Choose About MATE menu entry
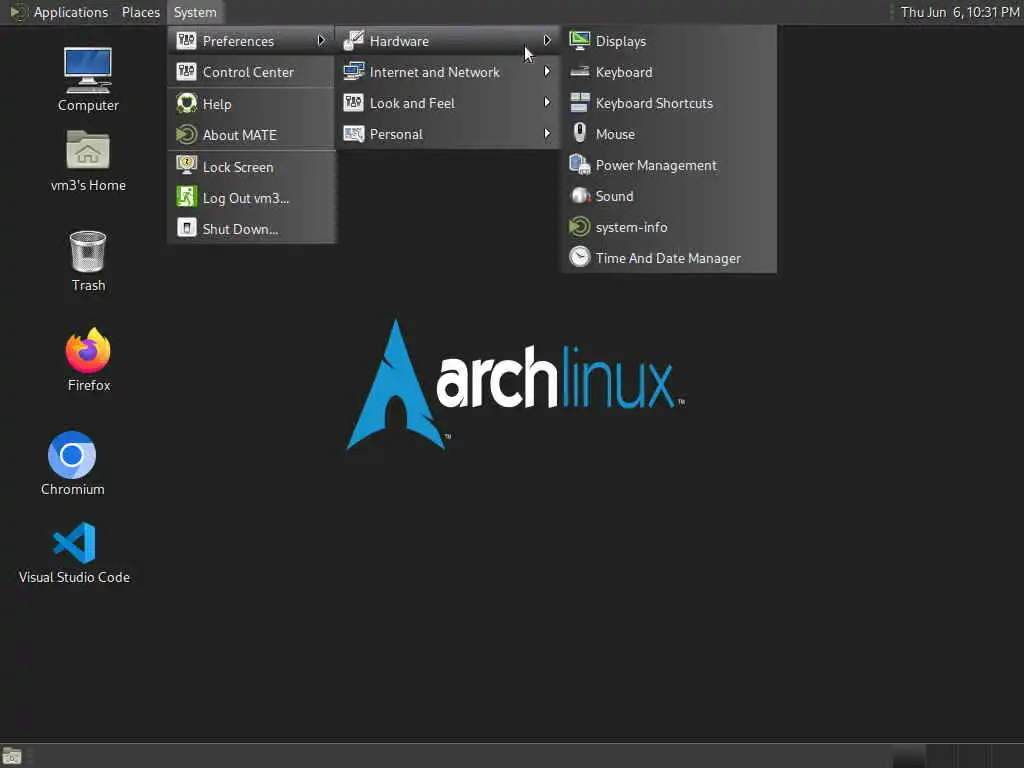Image resolution: width=1024 pixels, height=768 pixels. pos(251,135)
